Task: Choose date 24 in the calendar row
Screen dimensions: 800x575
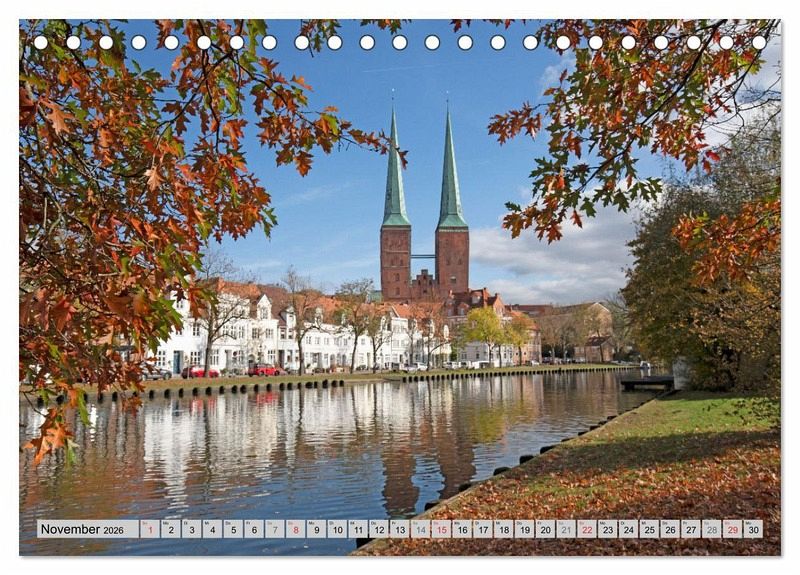Action: click(629, 529)
